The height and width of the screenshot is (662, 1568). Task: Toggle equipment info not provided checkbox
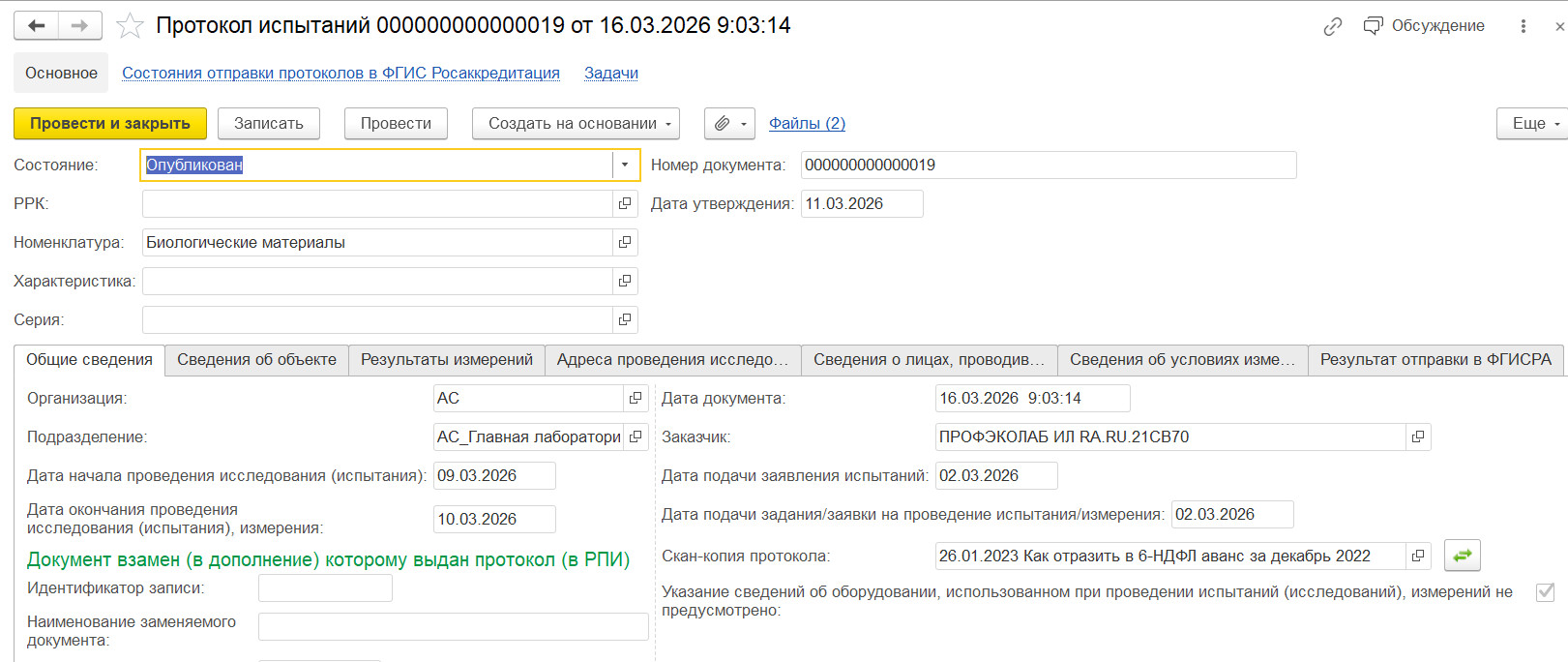1546,591
